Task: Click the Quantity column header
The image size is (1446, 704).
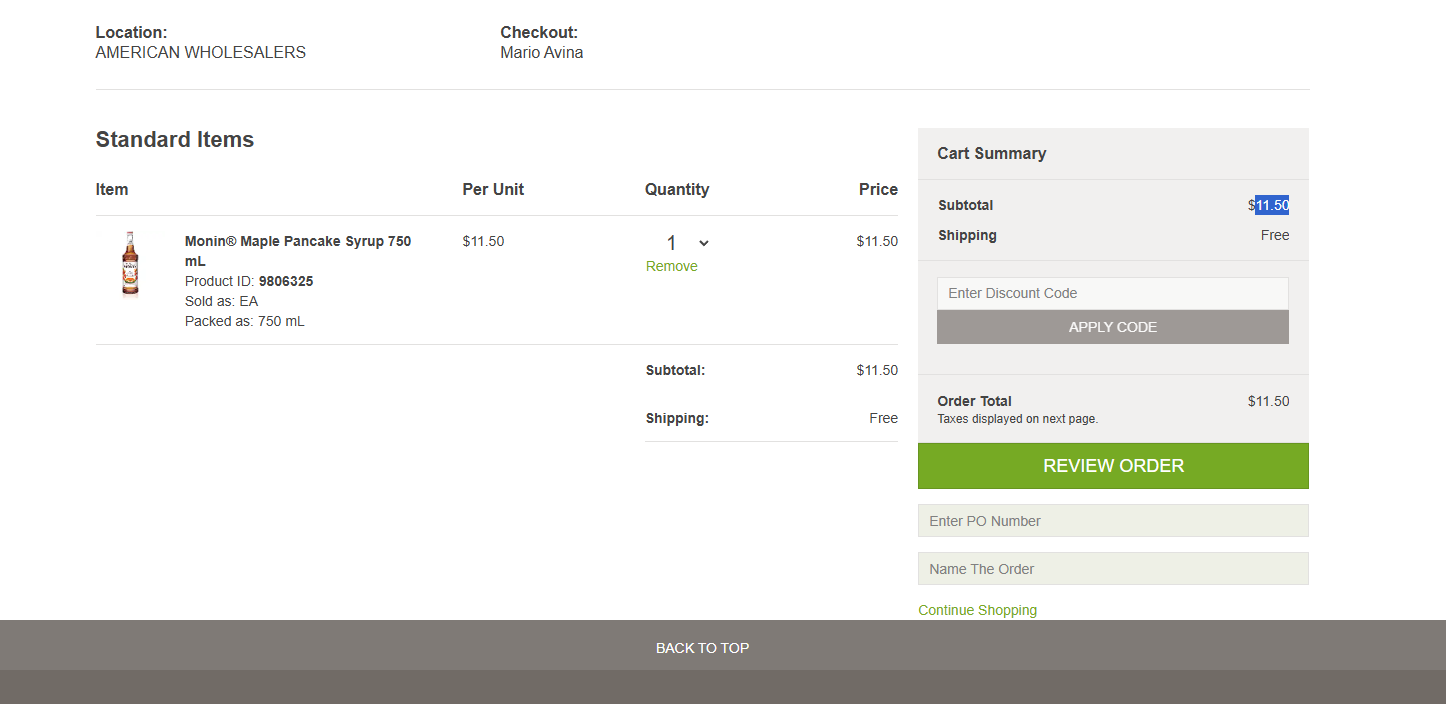Action: pyautogui.click(x=677, y=189)
